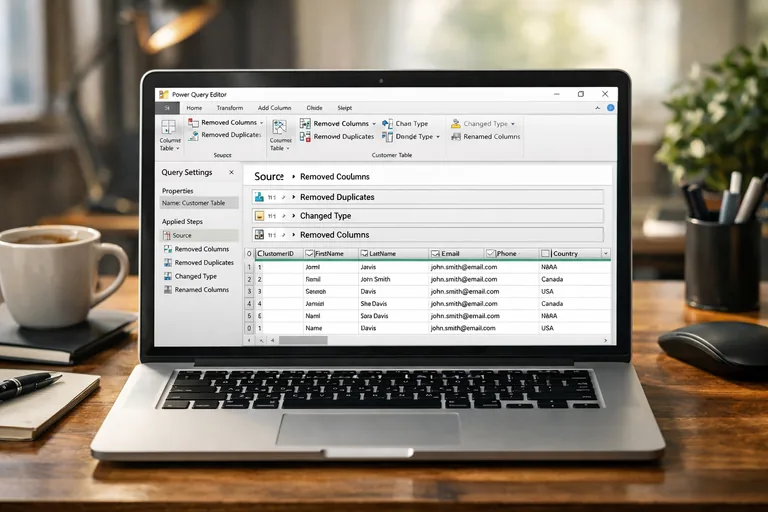Select the Source step in Applied Steps

(x=199, y=235)
